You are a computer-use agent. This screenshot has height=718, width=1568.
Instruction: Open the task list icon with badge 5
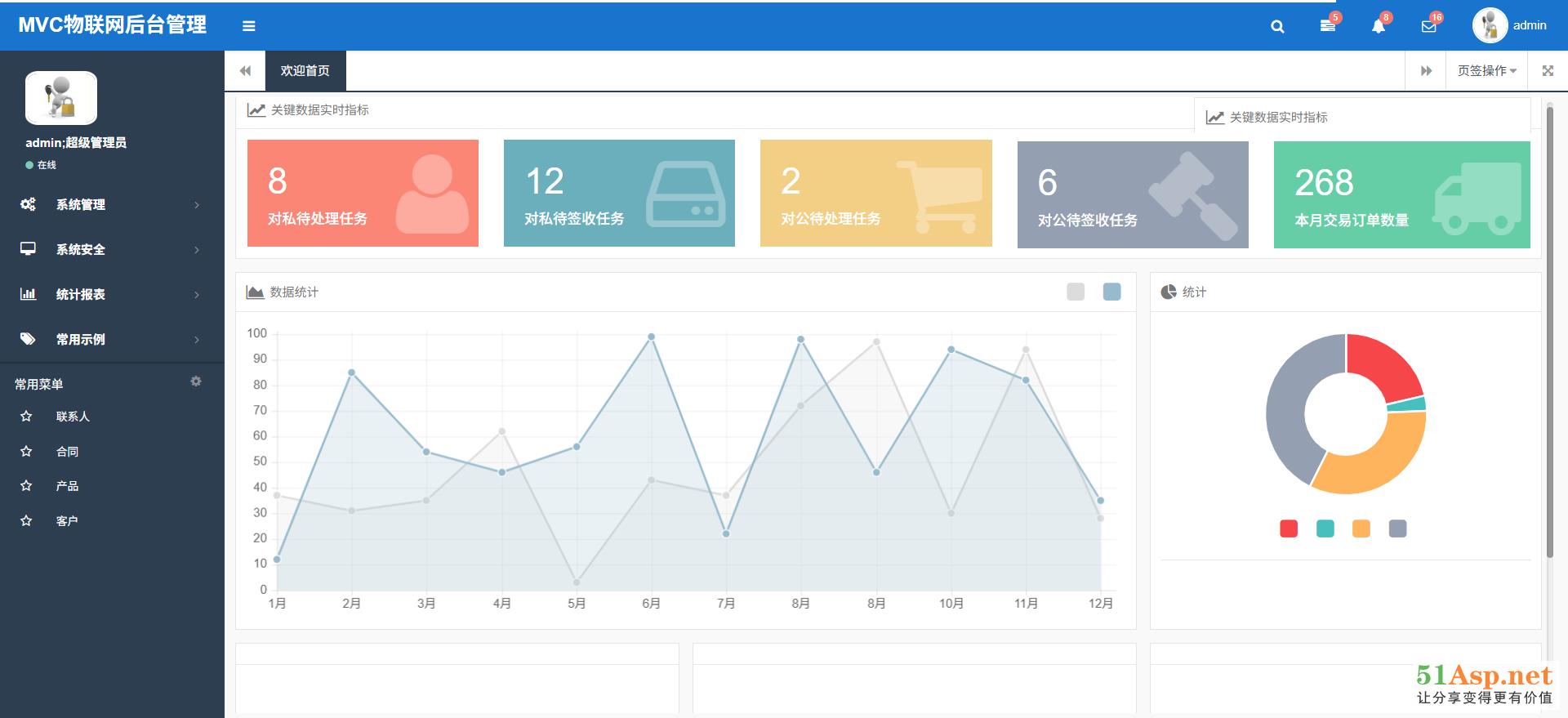(1328, 26)
